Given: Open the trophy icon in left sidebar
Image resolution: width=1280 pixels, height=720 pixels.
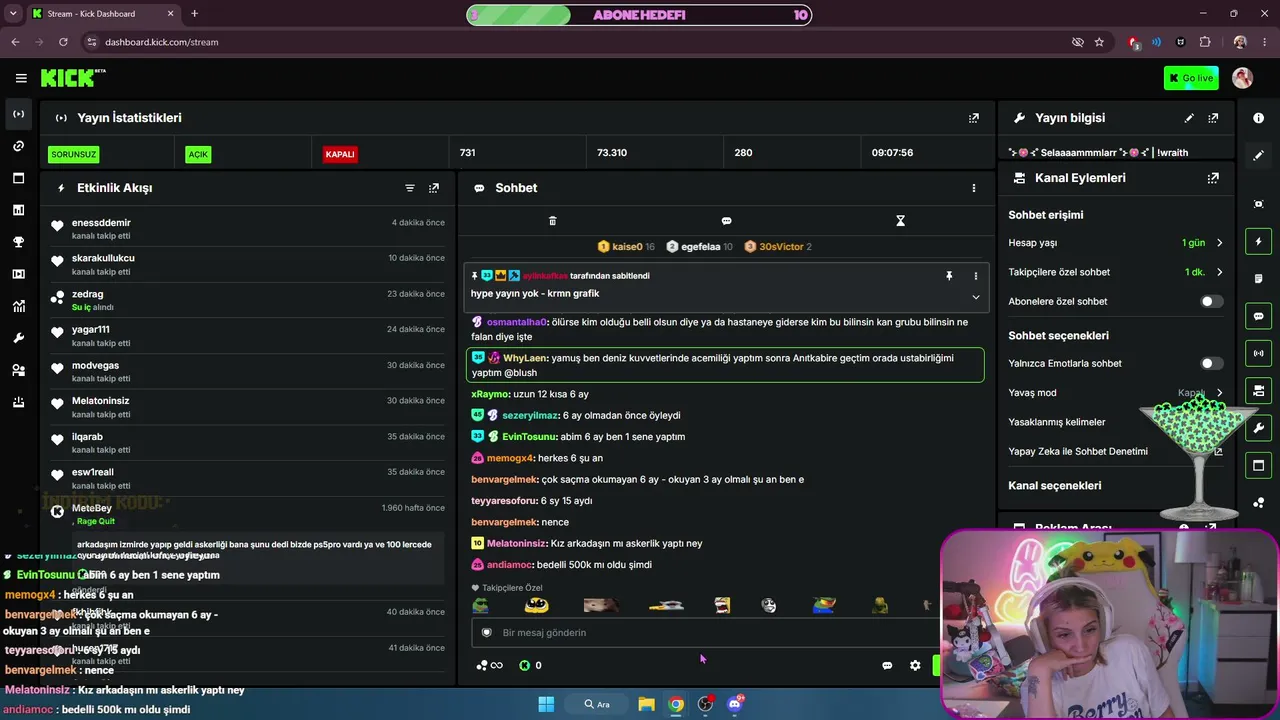Looking at the screenshot, I should click(18, 242).
